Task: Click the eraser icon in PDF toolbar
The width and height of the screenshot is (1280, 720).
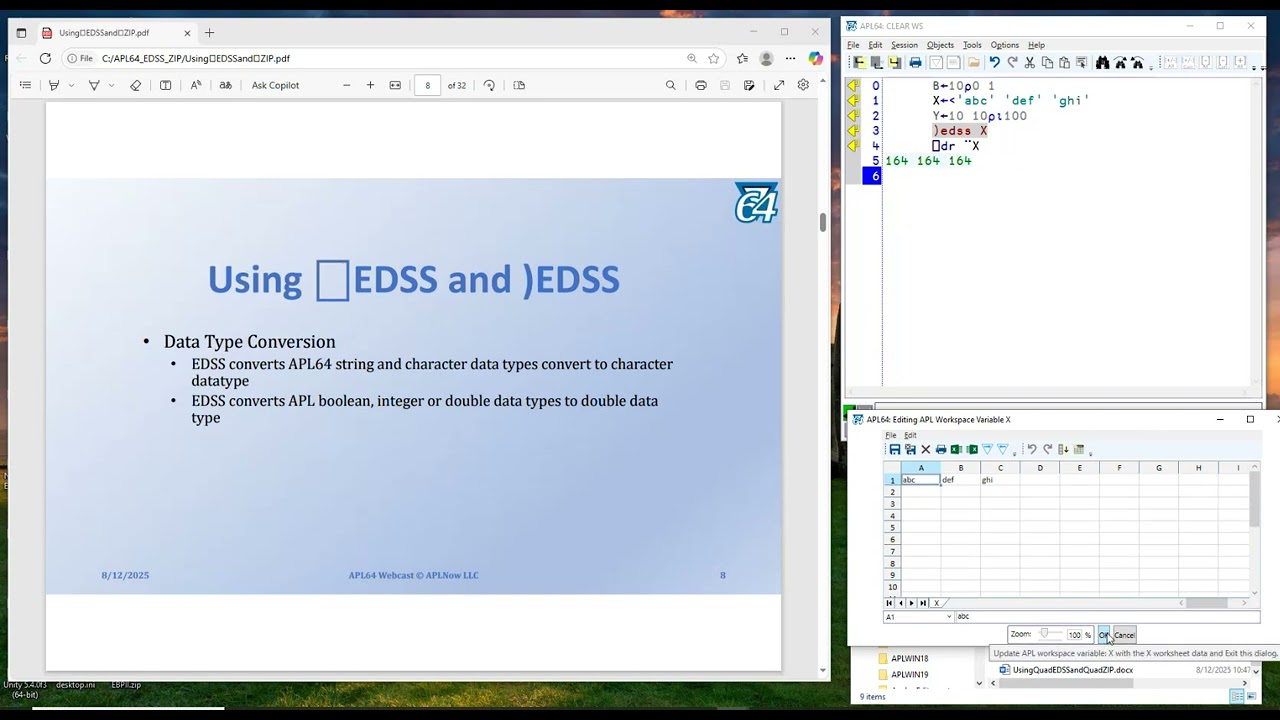Action: [136, 85]
